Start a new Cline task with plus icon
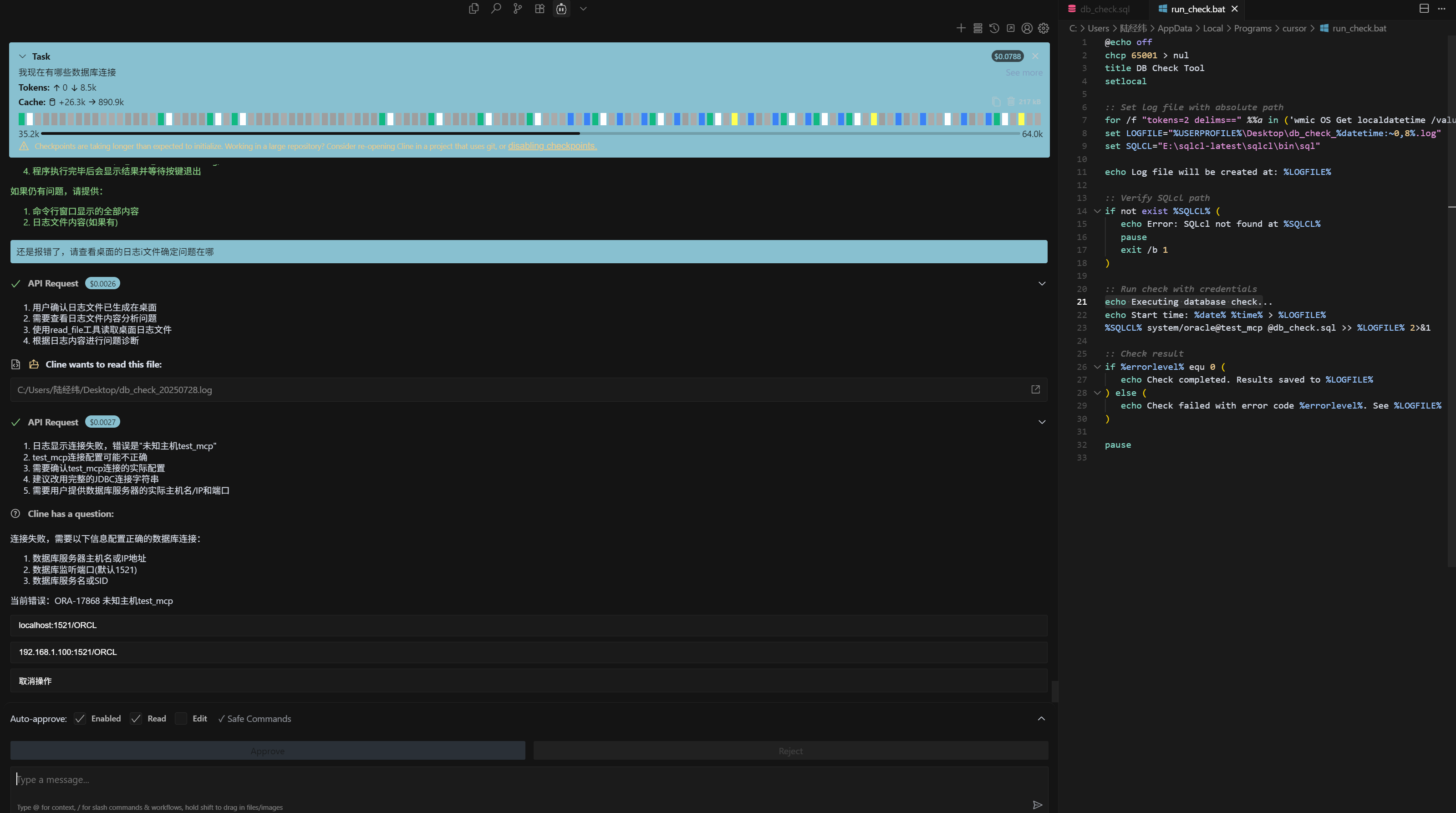Image resolution: width=1456 pixels, height=813 pixels. (x=961, y=28)
